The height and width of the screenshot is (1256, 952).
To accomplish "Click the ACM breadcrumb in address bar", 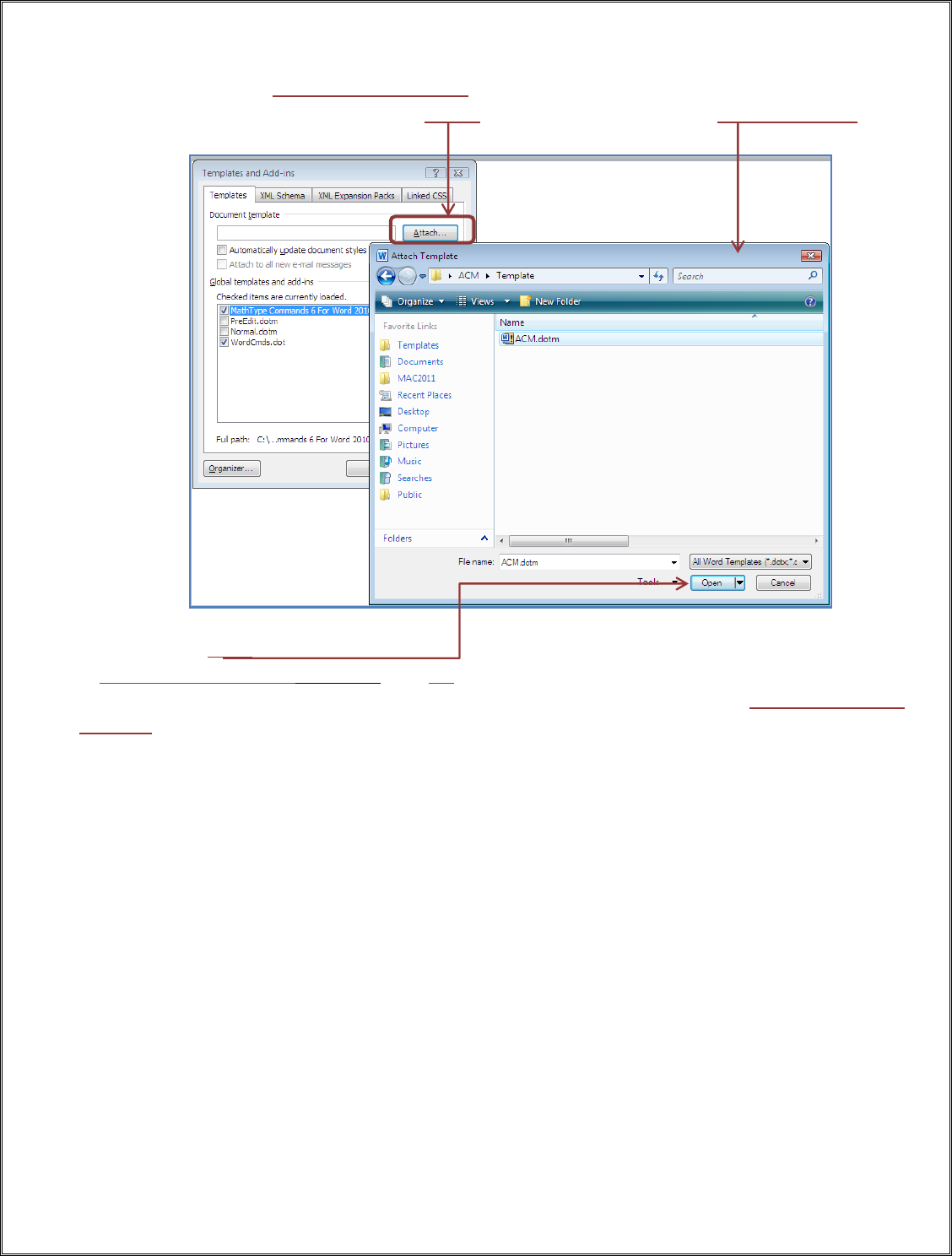I will point(468,275).
